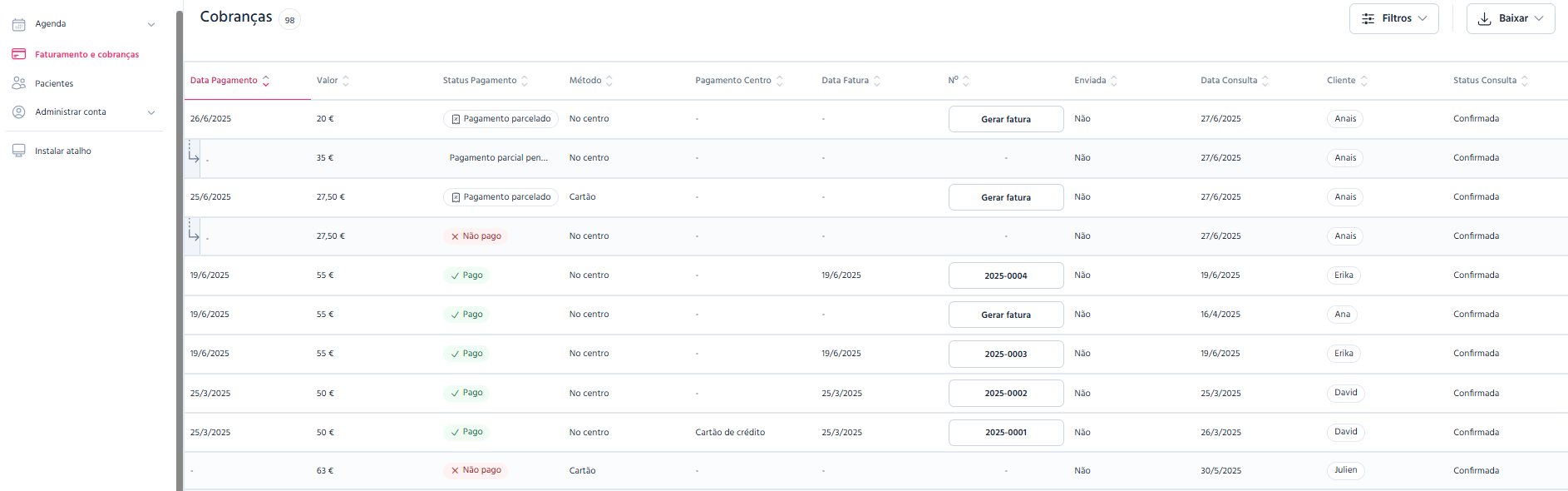Click the Instalar atalho monitor icon
Screen dimensions: 1568x491
click(x=18, y=151)
